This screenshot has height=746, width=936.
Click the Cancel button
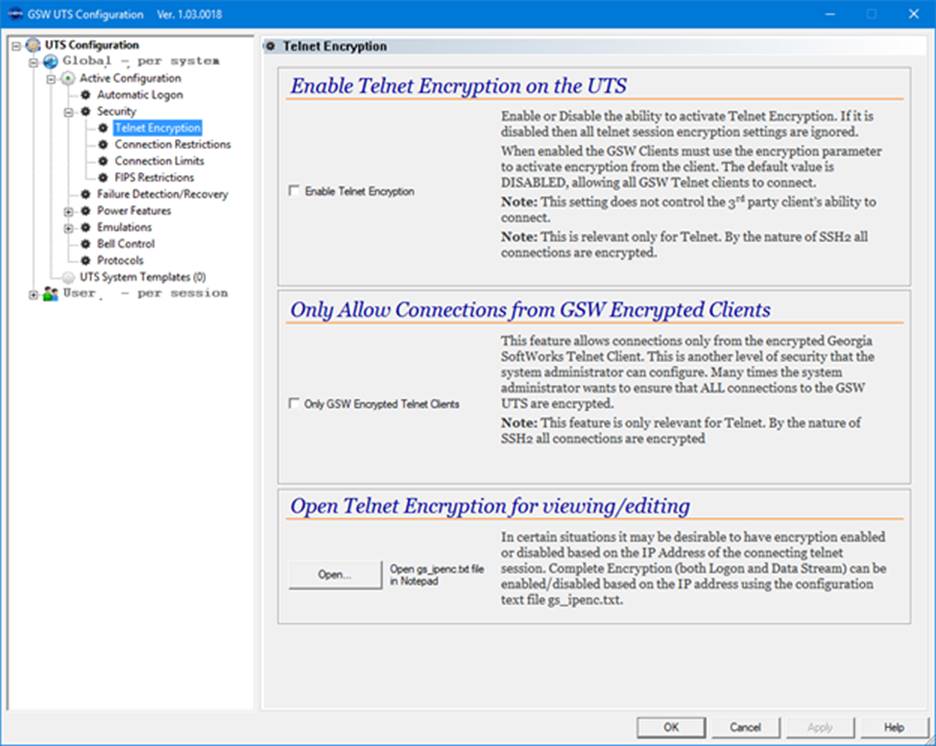(x=745, y=727)
